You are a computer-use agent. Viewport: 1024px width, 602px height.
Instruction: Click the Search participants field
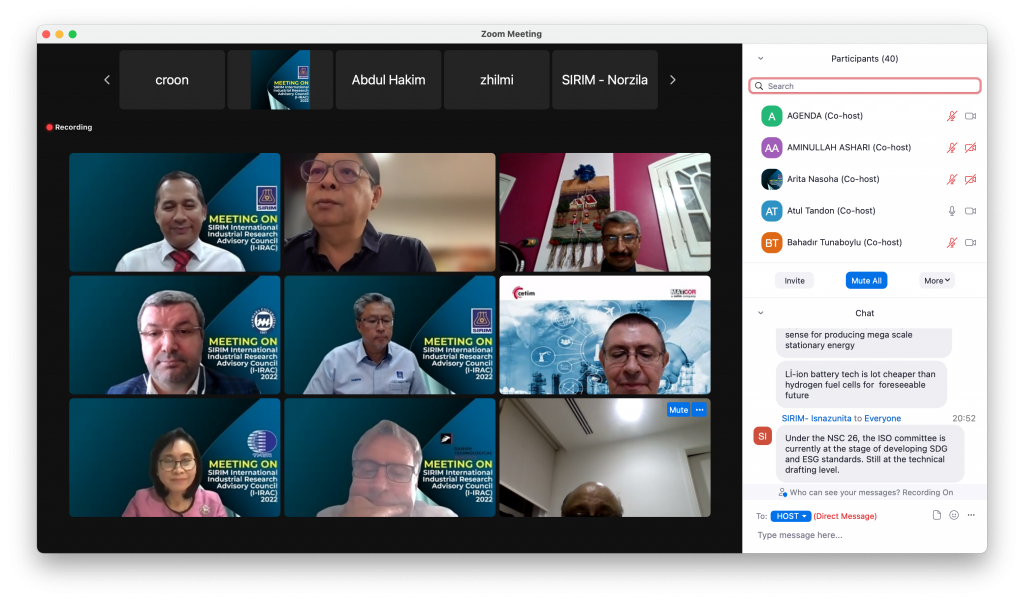pos(865,86)
